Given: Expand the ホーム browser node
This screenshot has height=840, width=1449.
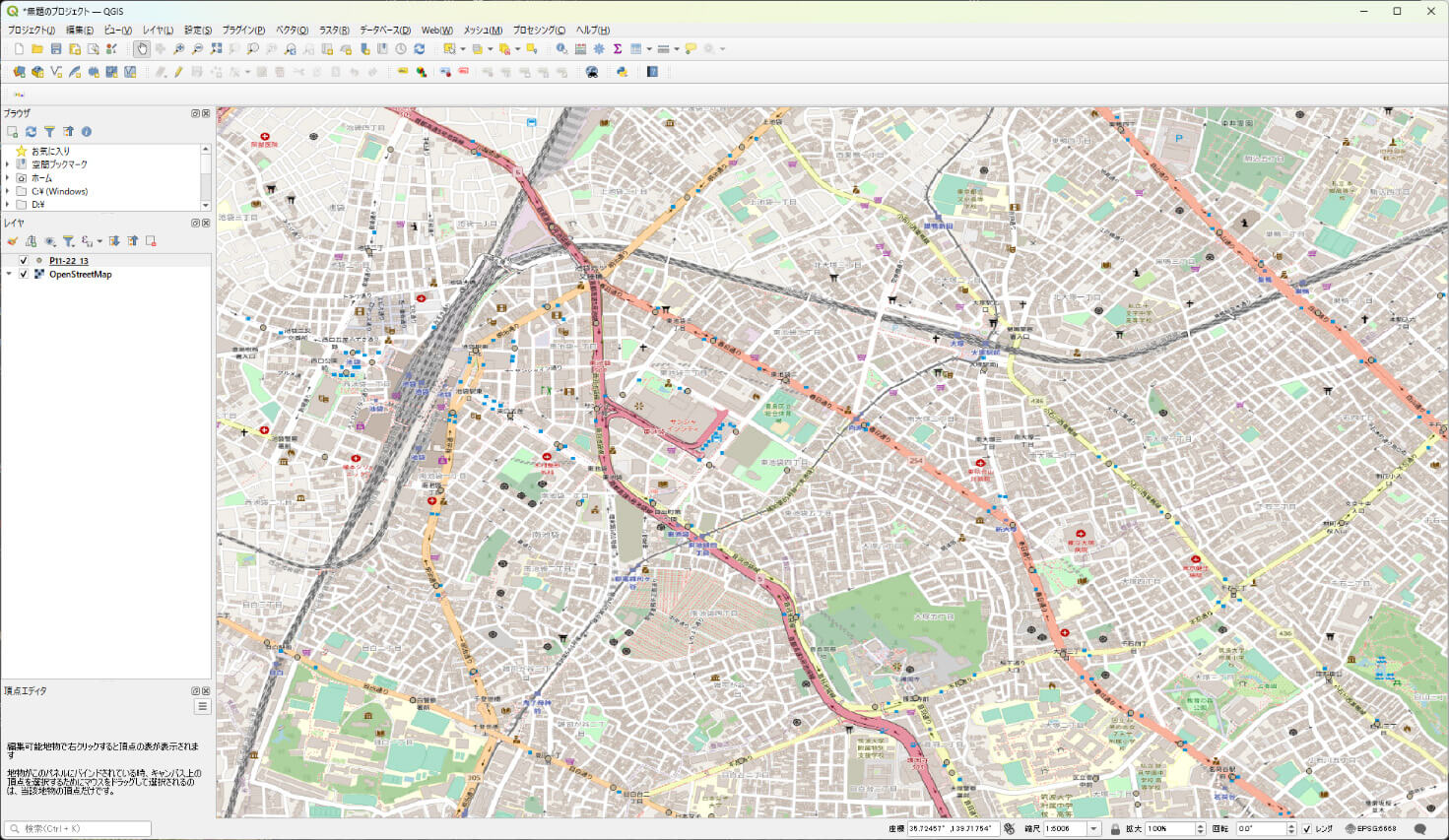Looking at the screenshot, I should click(8, 178).
